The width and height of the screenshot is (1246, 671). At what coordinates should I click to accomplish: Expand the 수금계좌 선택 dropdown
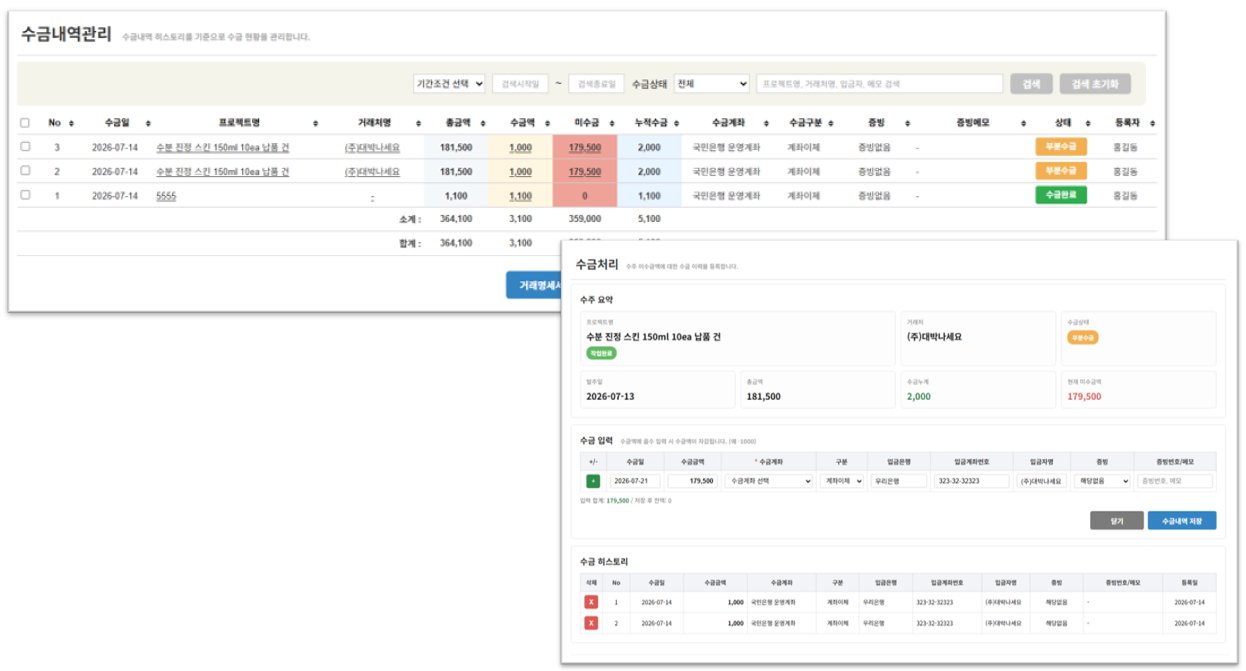point(769,481)
